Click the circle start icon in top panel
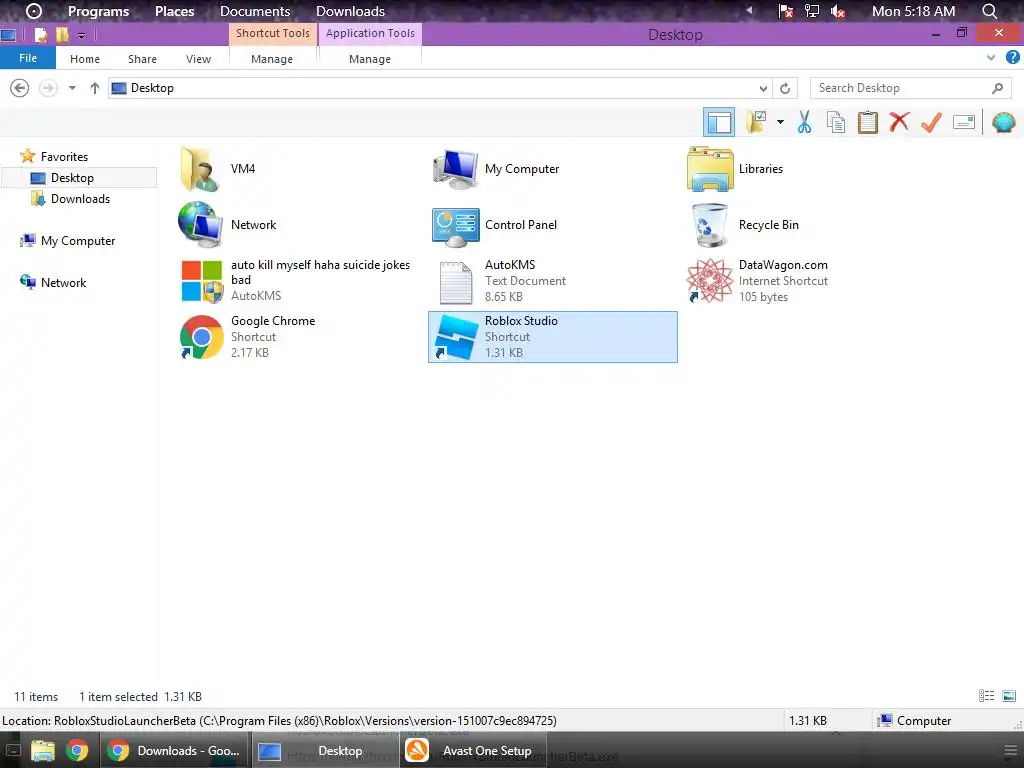1024x768 pixels. click(x=33, y=11)
